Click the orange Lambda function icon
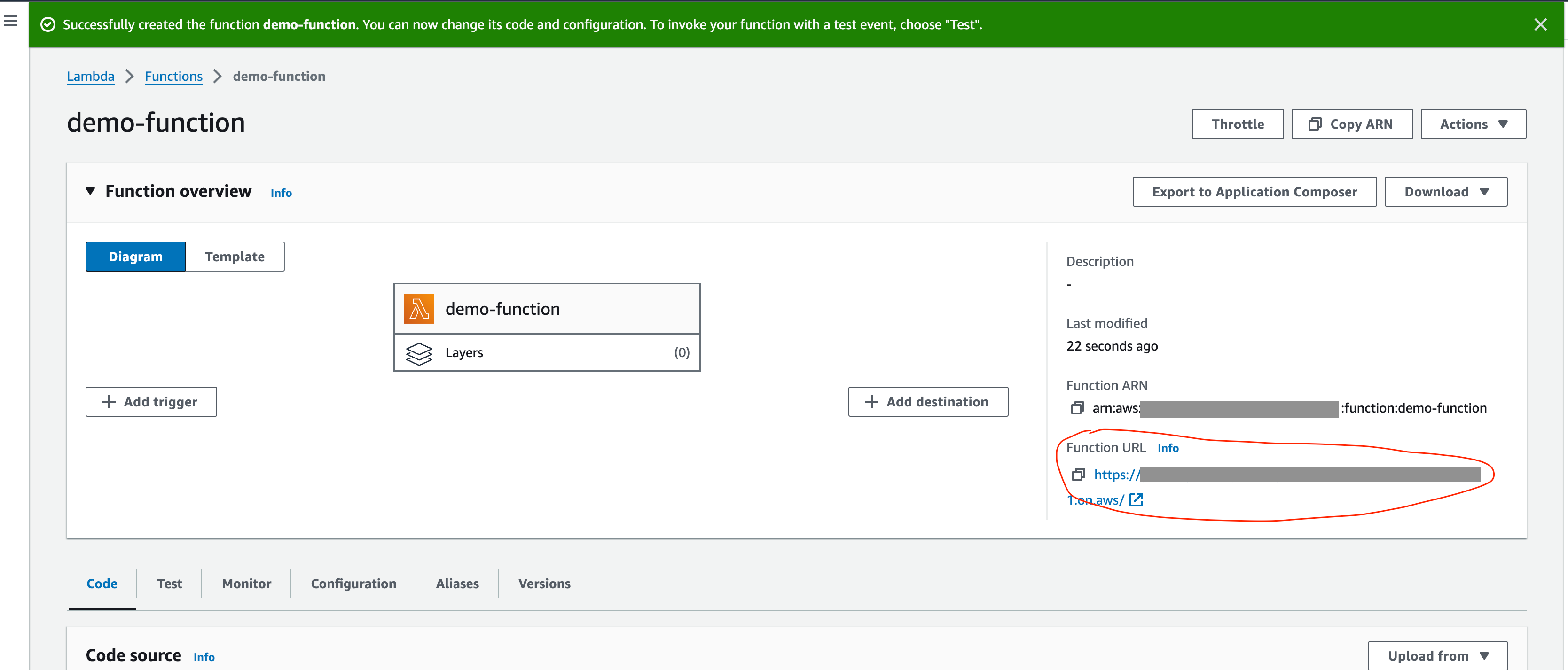The image size is (1568, 670). tap(419, 309)
